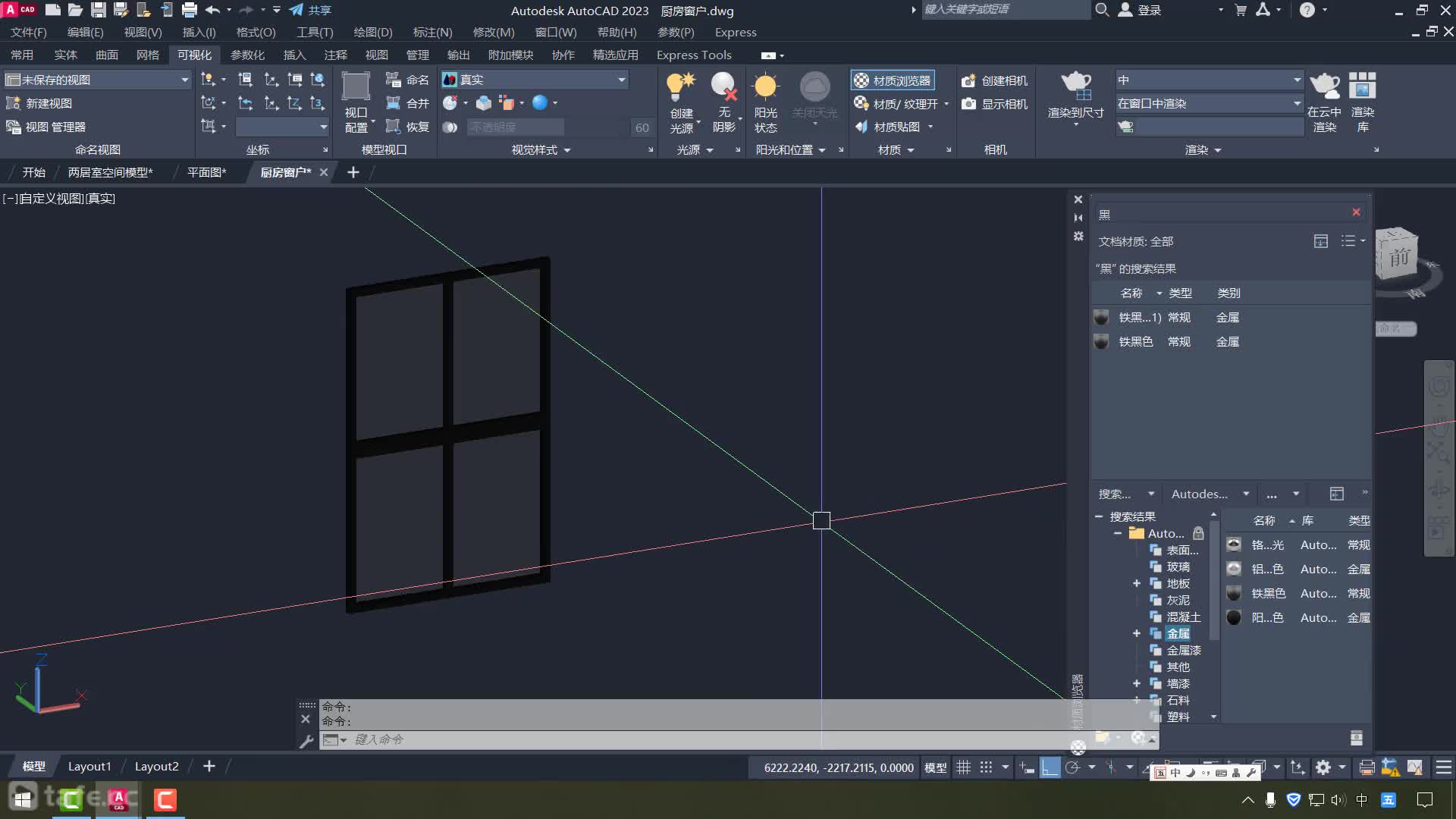
Task: Click the Help question mark icon
Action: pyautogui.click(x=1307, y=10)
